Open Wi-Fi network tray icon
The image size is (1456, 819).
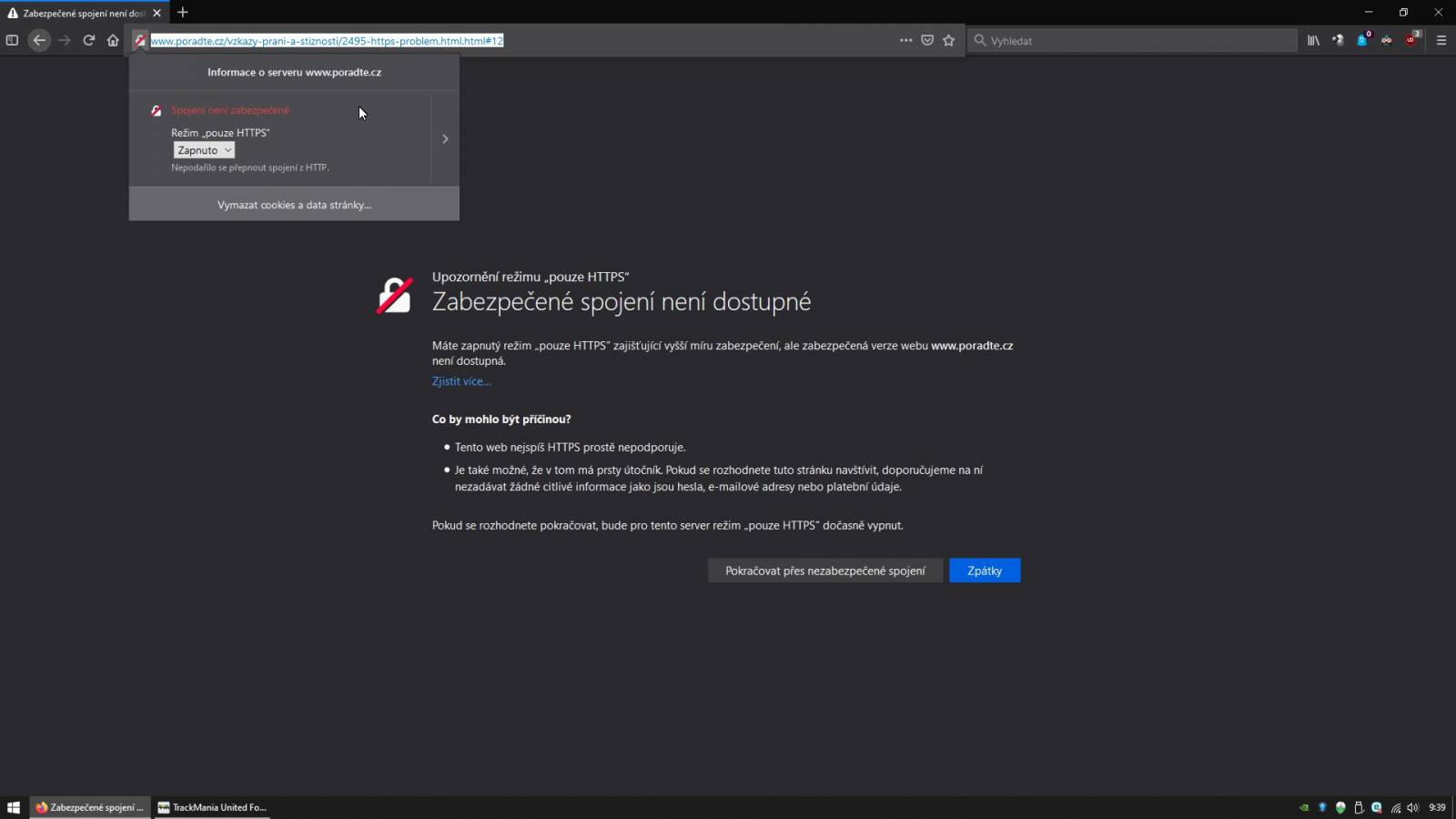click(x=1396, y=807)
